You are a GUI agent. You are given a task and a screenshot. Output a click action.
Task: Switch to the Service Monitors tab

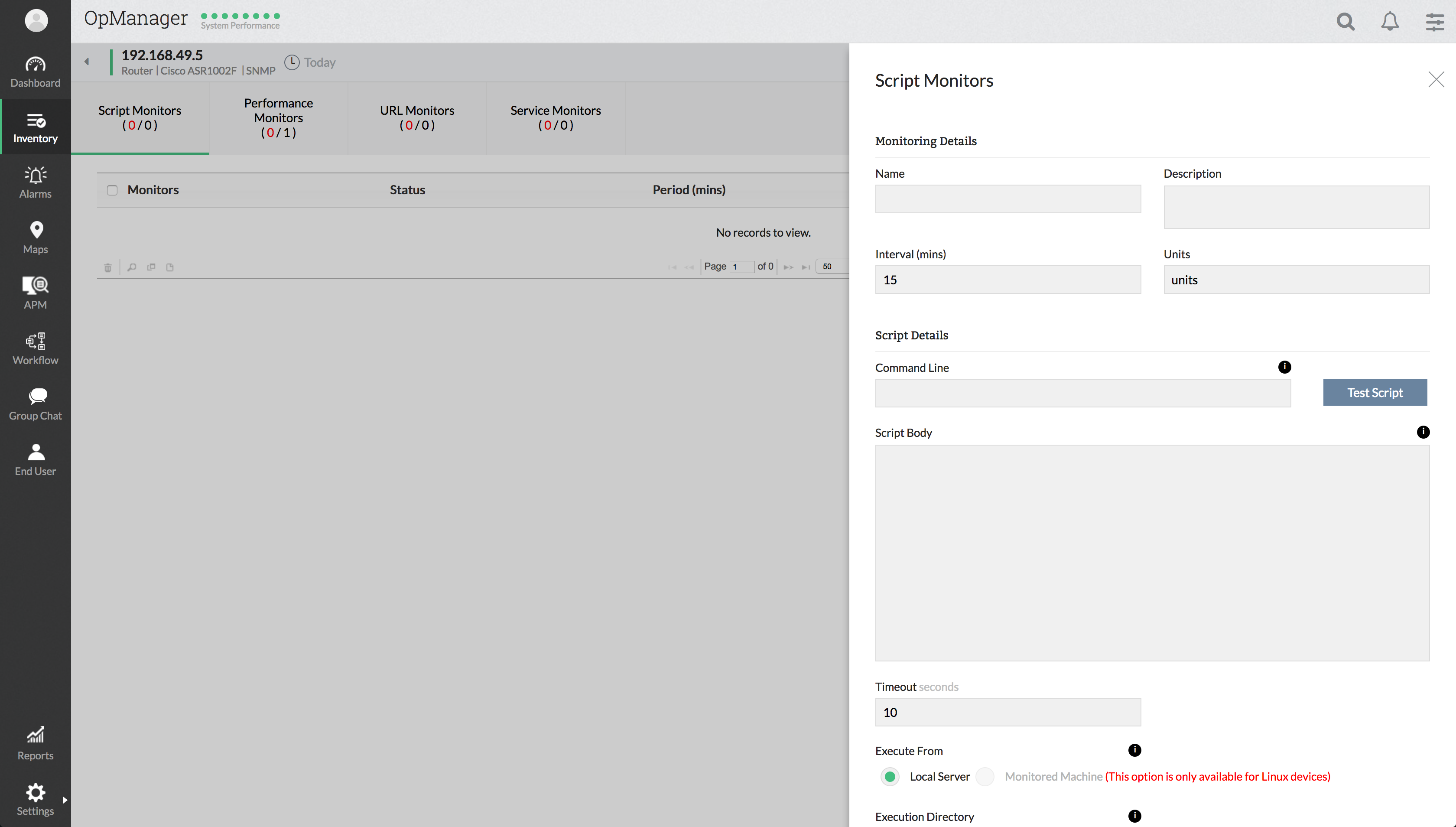[x=556, y=117]
